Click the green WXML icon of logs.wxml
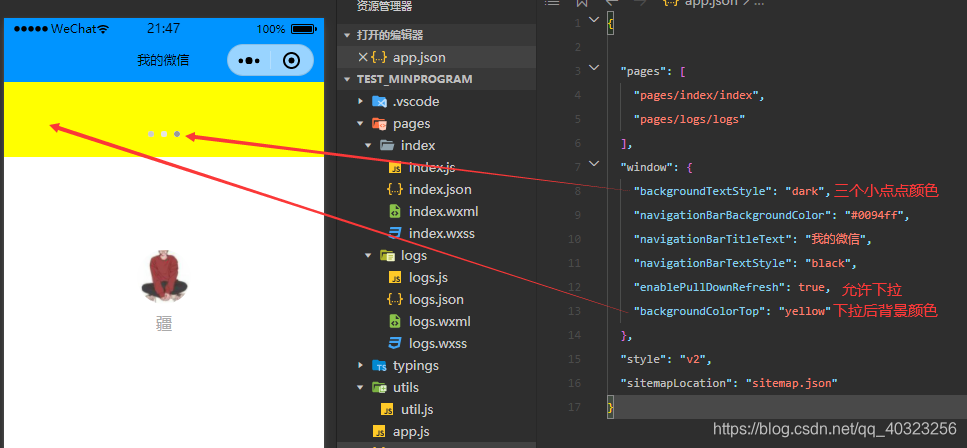The image size is (967, 448). [395, 321]
